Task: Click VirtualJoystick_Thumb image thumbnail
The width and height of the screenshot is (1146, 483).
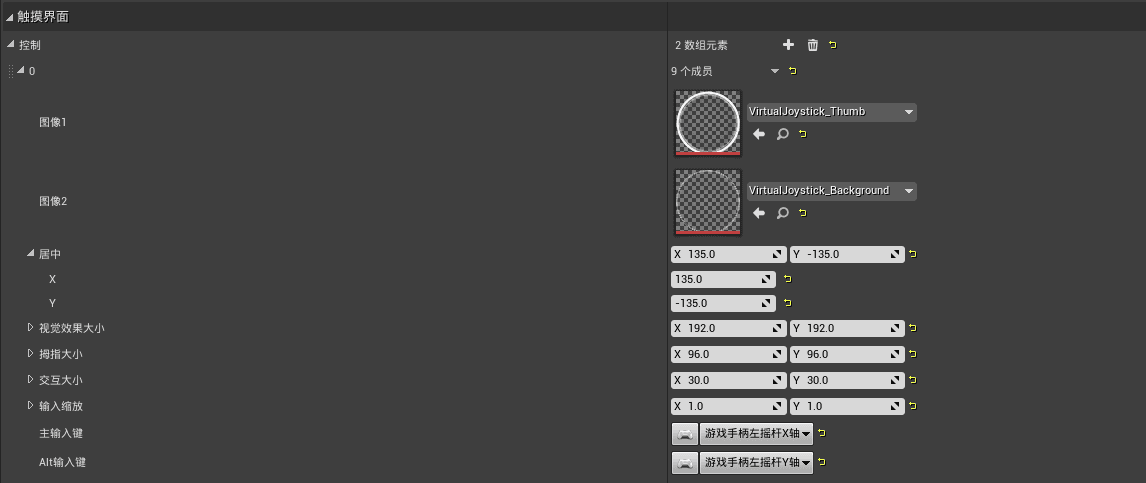Action: click(x=707, y=123)
